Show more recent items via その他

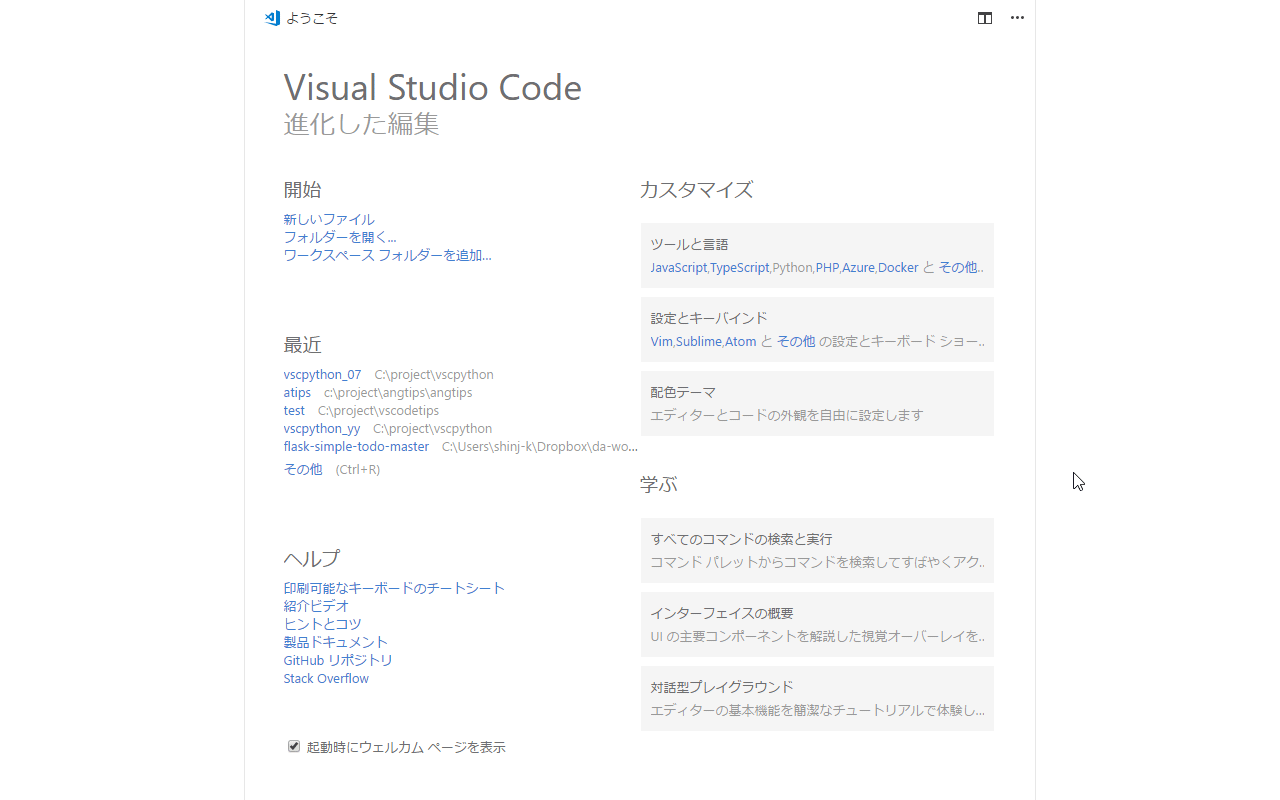pyautogui.click(x=303, y=469)
